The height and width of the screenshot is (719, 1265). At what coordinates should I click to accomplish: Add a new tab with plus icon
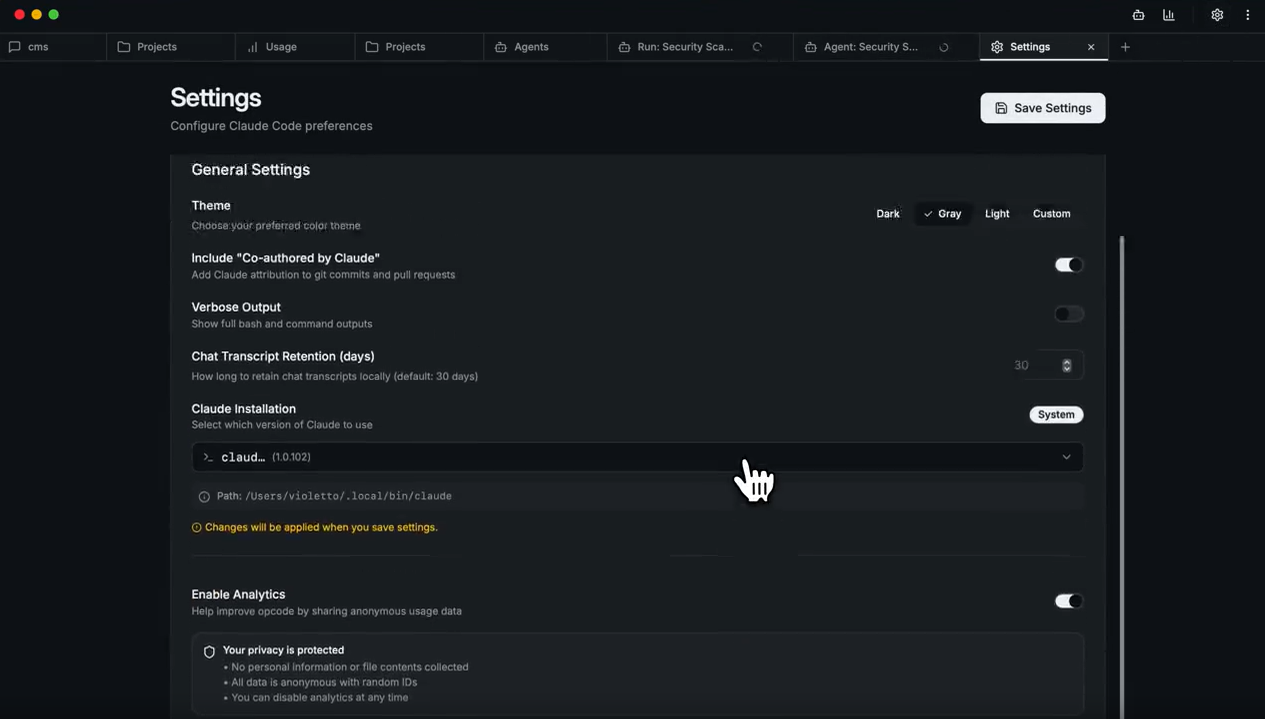point(1125,47)
